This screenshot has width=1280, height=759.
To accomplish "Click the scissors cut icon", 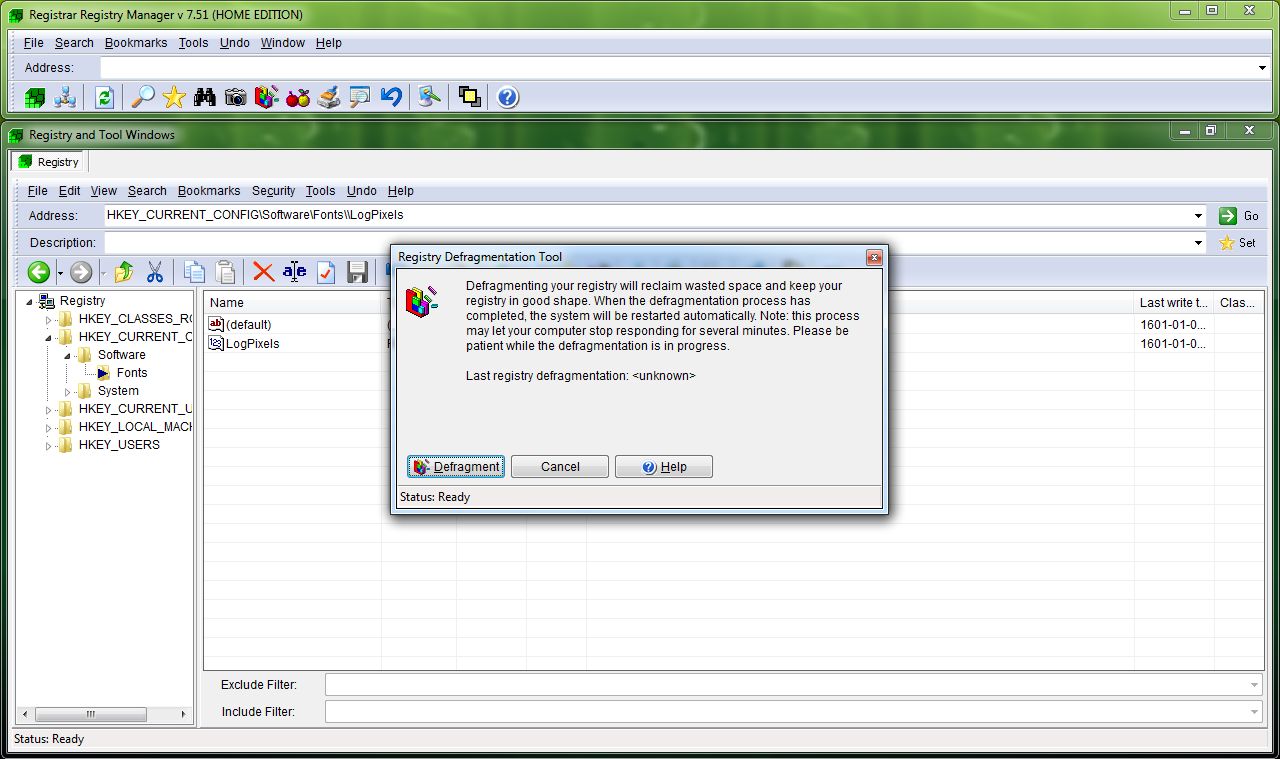I will [x=155, y=272].
